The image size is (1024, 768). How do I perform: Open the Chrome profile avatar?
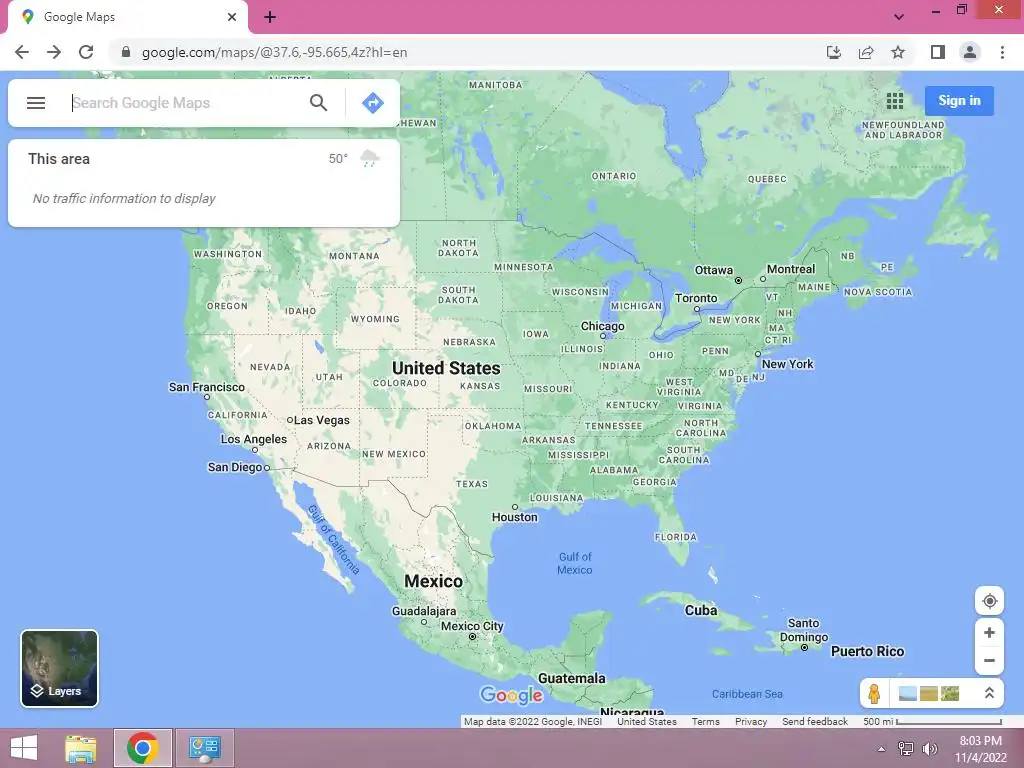970,52
